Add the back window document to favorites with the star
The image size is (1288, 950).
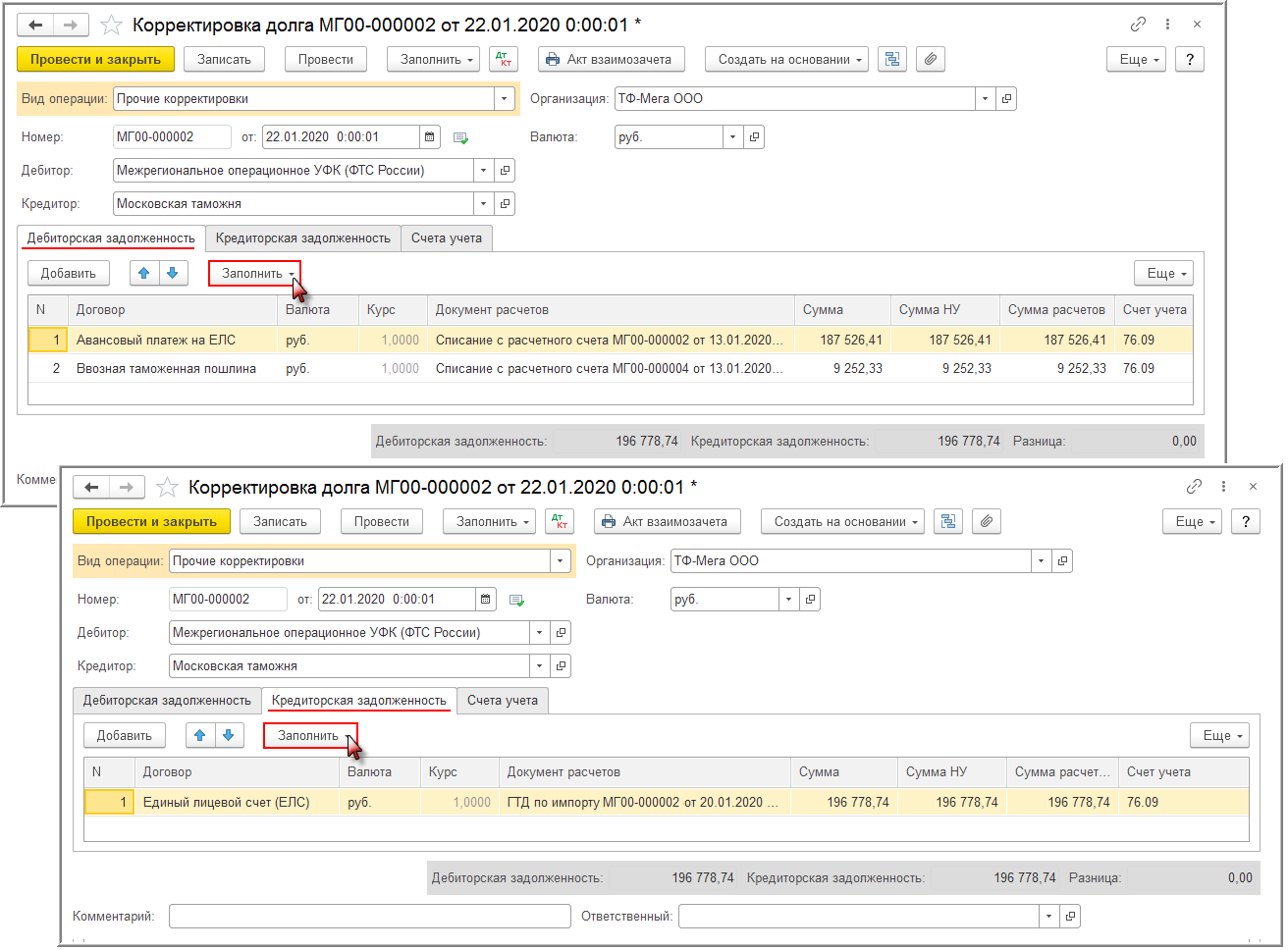(x=112, y=26)
